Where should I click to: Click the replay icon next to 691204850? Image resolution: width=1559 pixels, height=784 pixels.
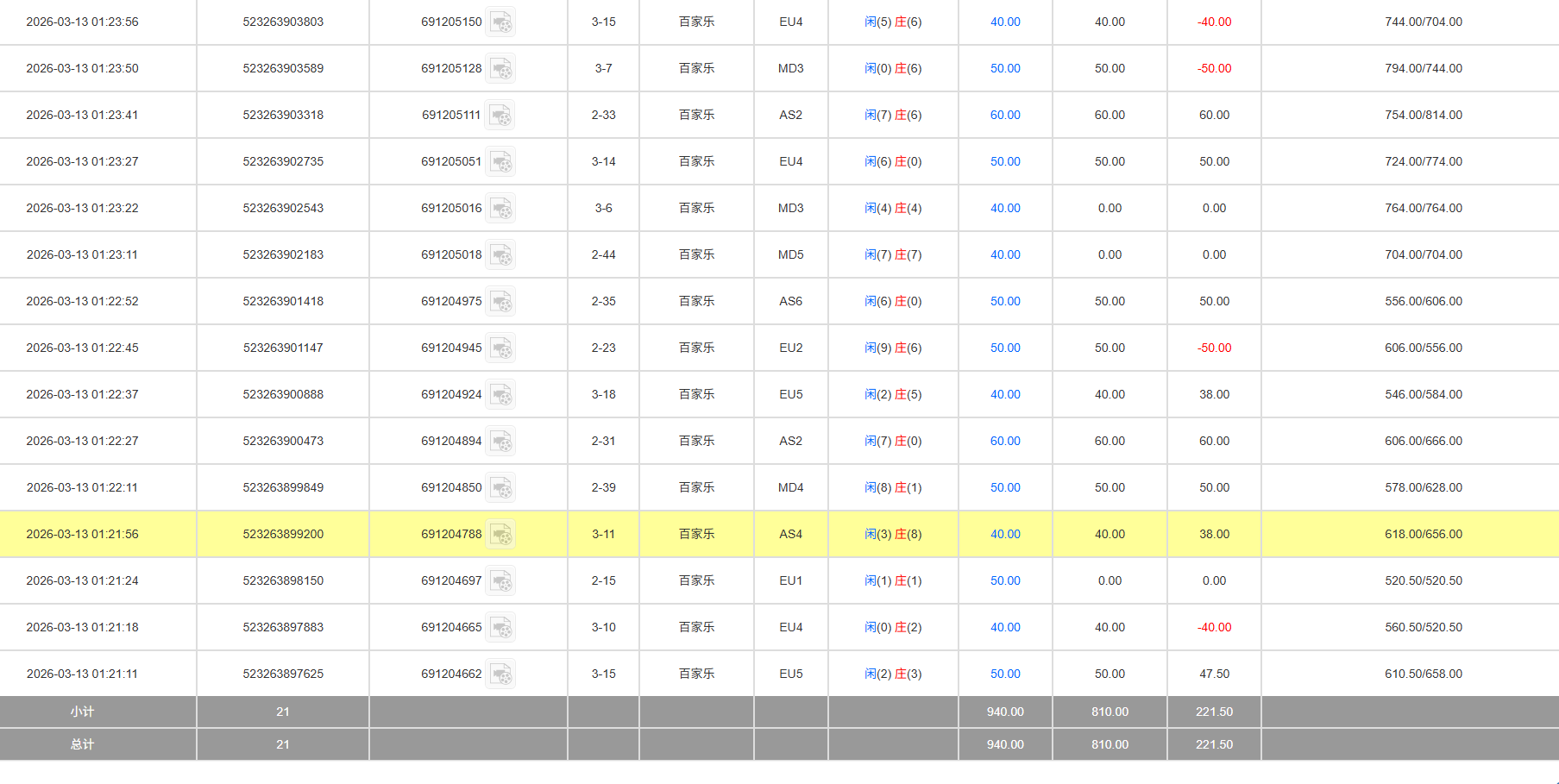tap(500, 488)
